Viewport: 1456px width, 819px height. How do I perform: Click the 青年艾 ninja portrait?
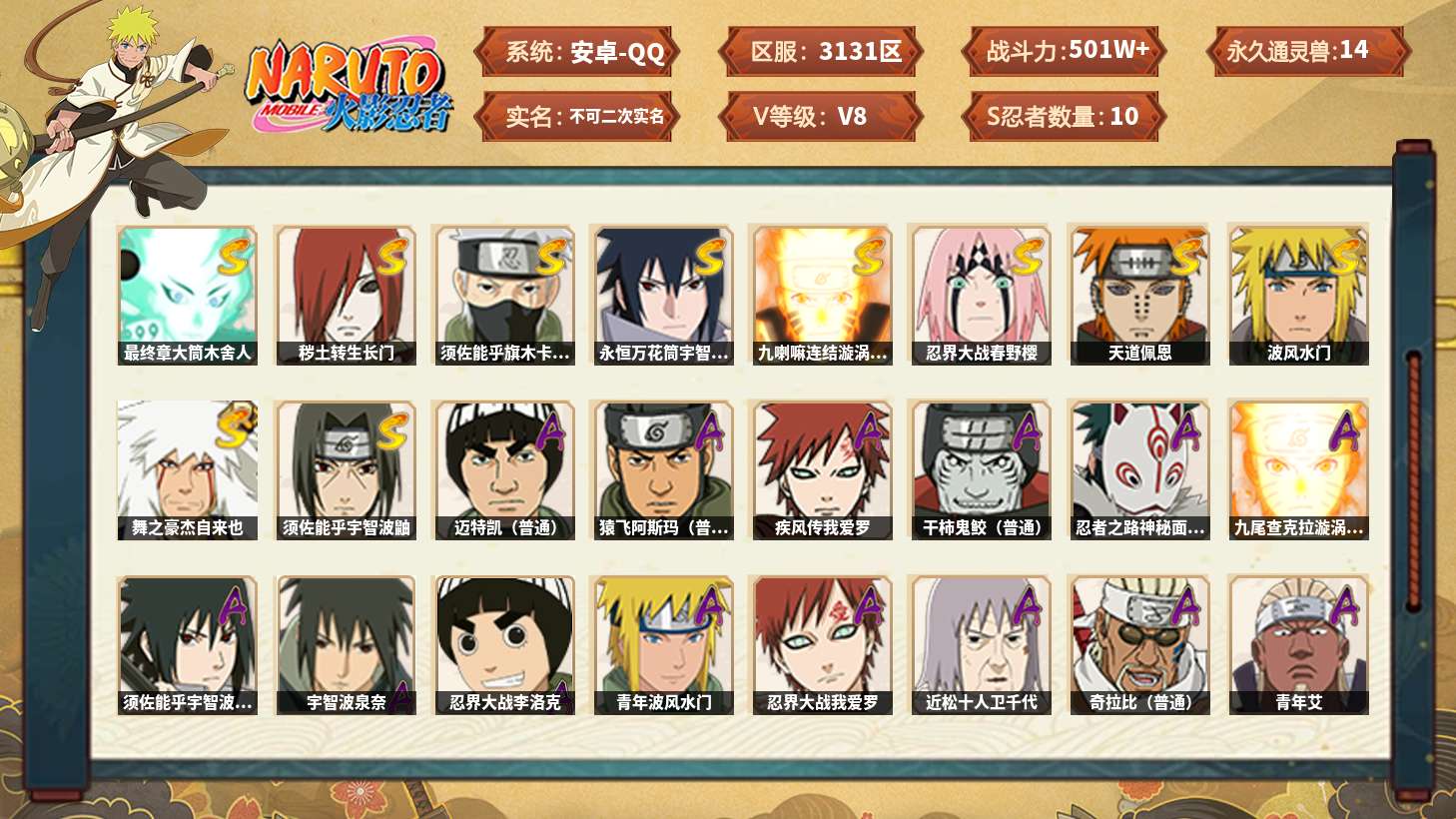pos(1298,645)
